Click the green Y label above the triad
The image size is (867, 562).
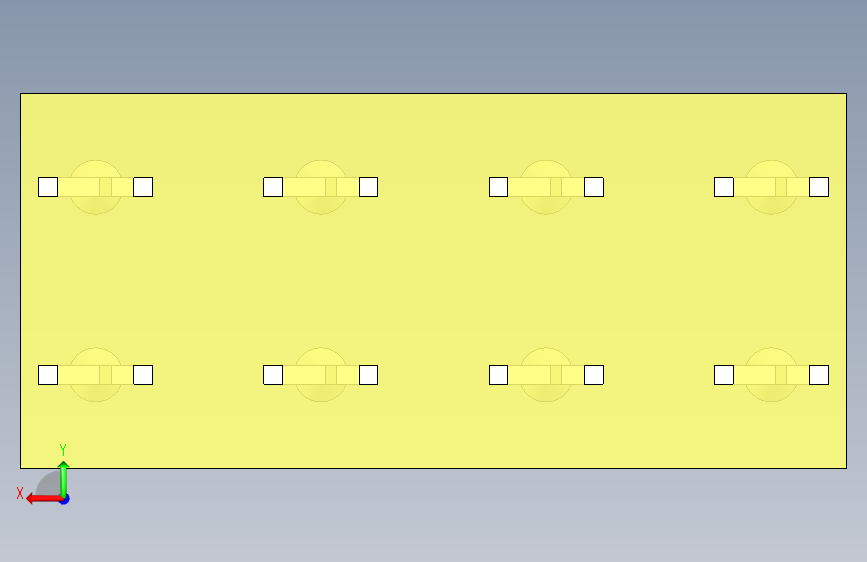click(x=63, y=450)
